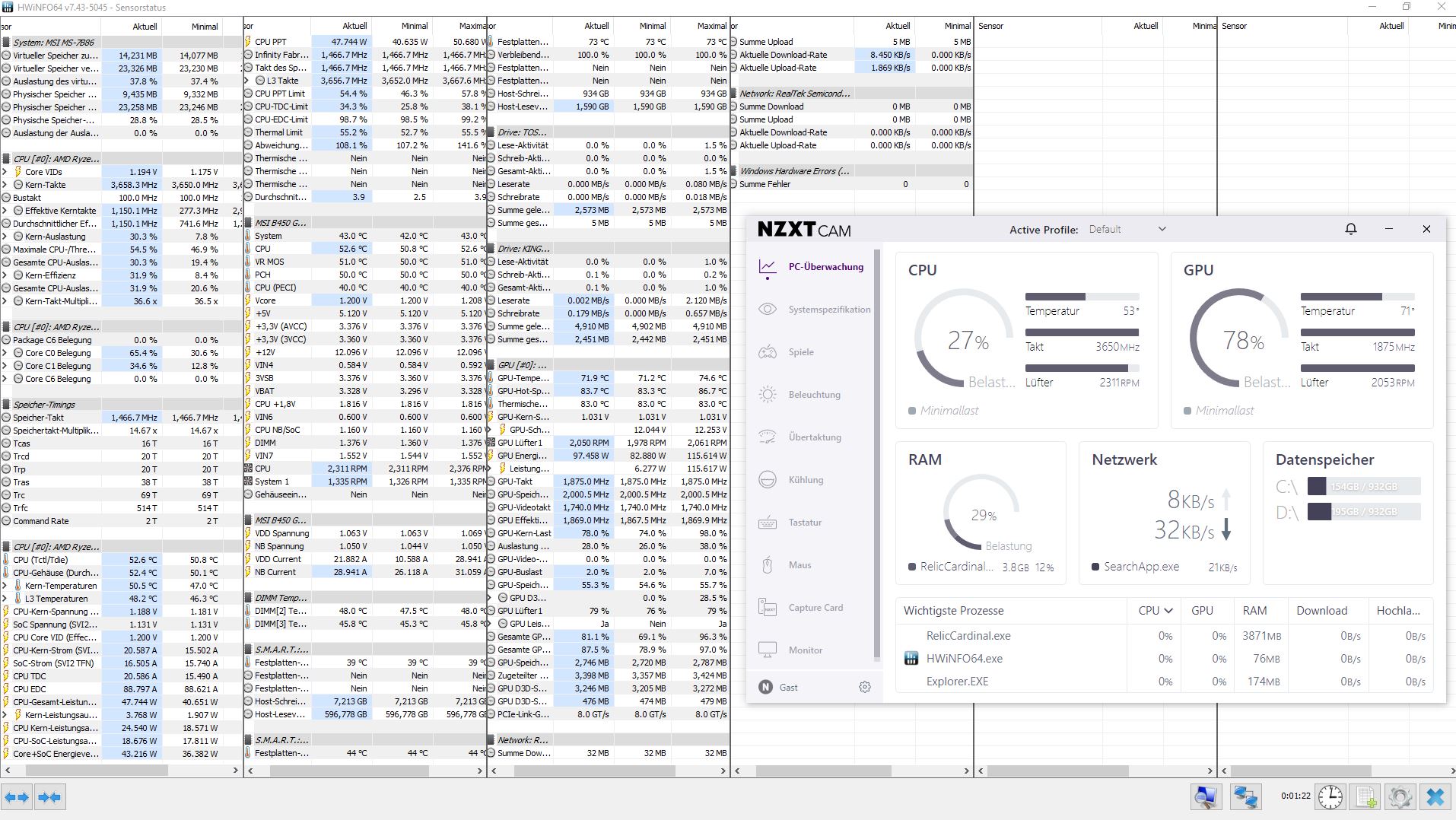Open NZXT CAM notifications bell
Screen dimensions: 1456x820
1351,229
